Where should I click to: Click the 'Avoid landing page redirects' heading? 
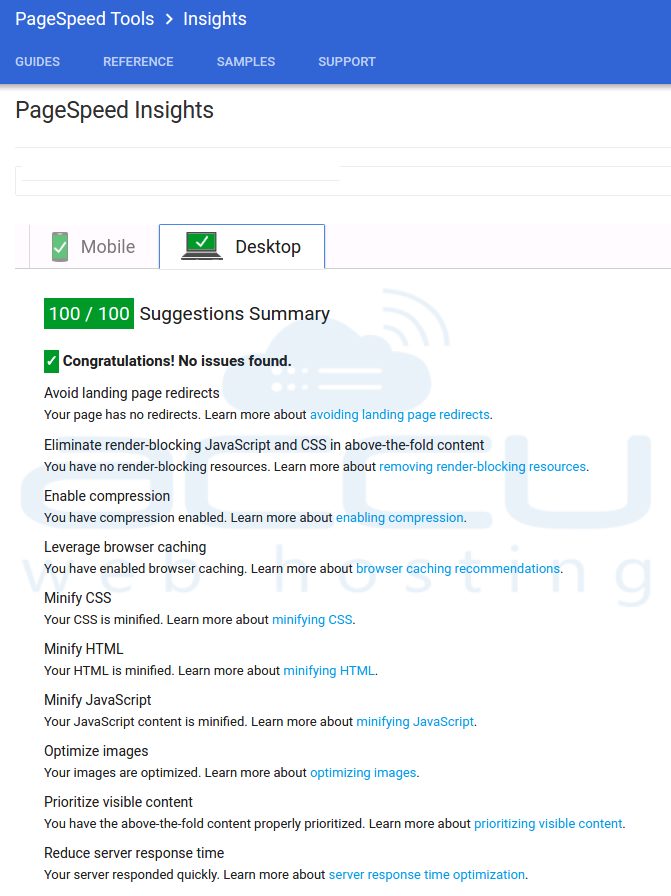pos(131,393)
